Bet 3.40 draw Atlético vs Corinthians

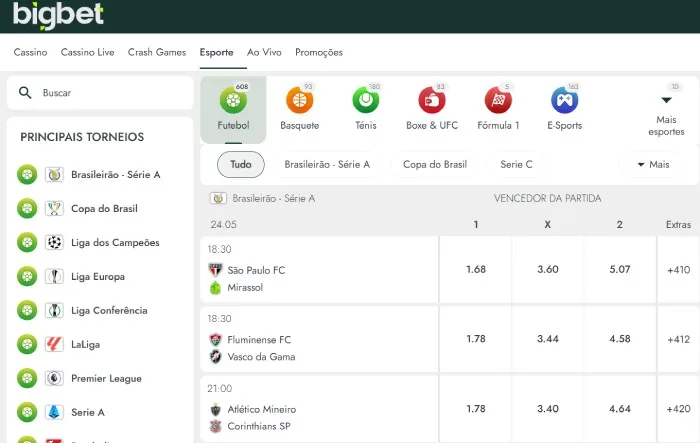tap(548, 409)
